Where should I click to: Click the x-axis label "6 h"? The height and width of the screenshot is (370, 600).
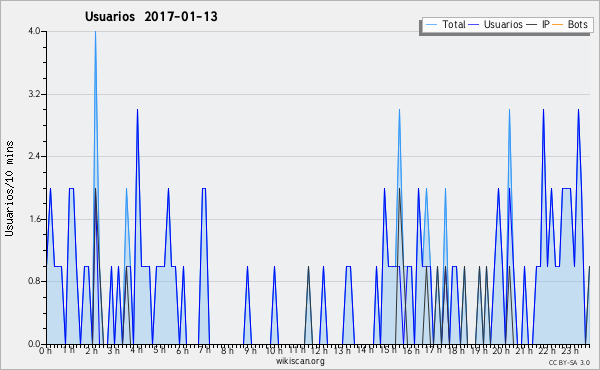(182, 351)
